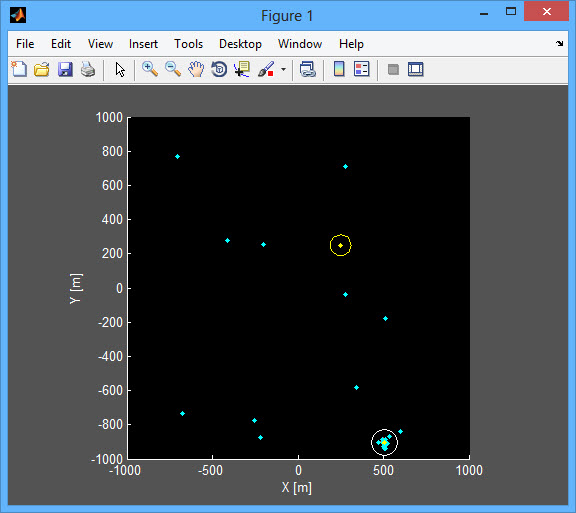Select the Rotate 3D tool

(219, 69)
